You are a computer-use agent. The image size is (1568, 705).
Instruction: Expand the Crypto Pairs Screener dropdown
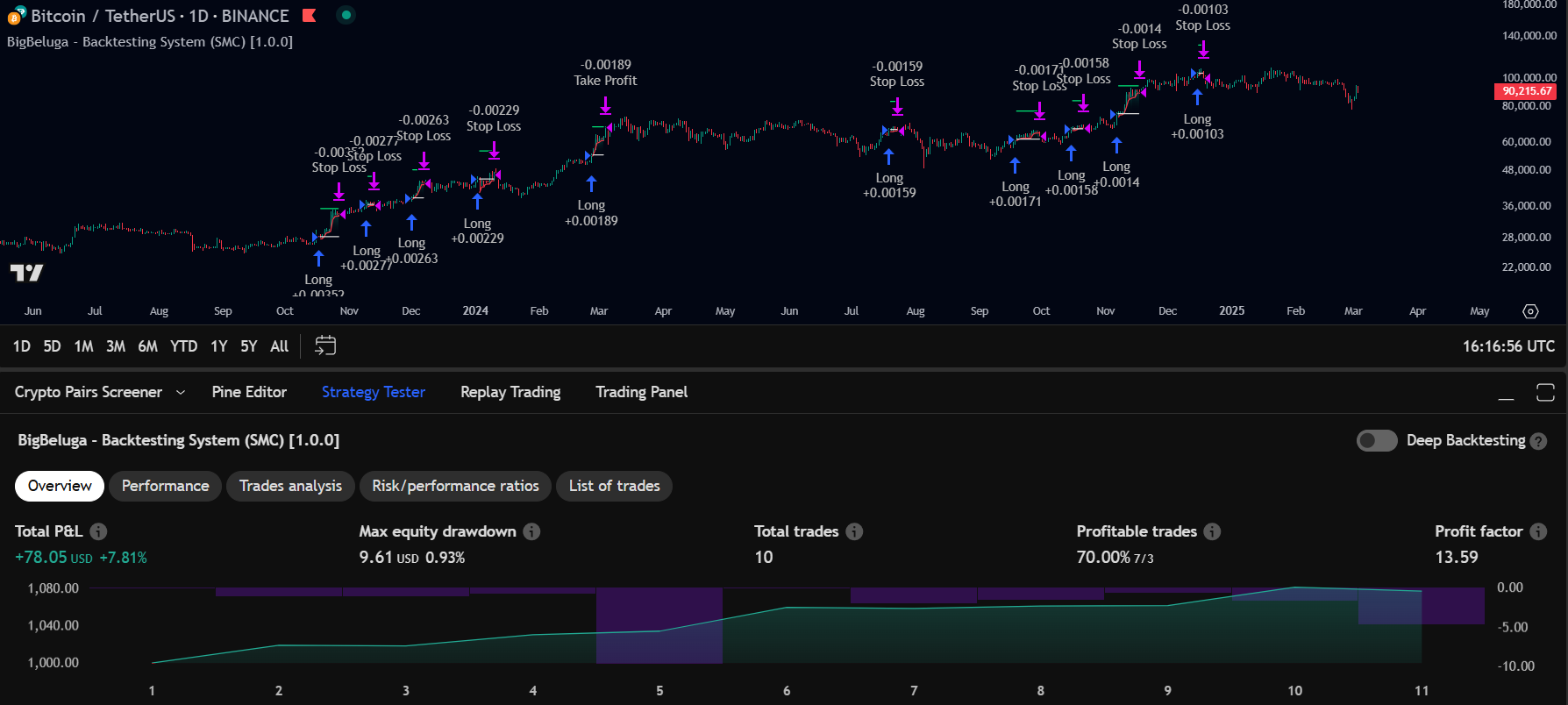tap(181, 392)
